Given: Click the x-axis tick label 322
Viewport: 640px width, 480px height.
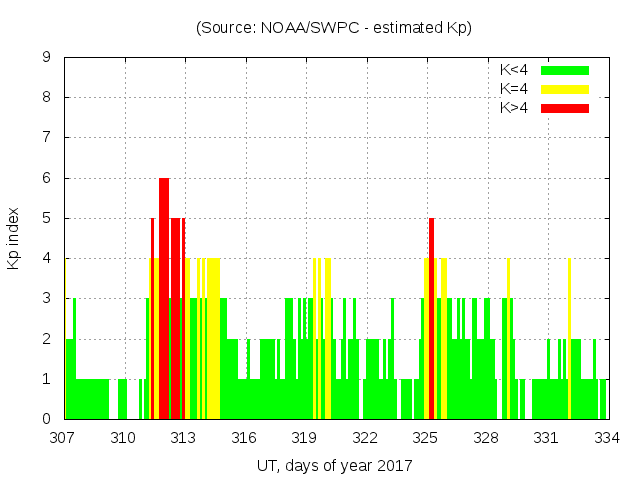Looking at the screenshot, I should (365, 438).
